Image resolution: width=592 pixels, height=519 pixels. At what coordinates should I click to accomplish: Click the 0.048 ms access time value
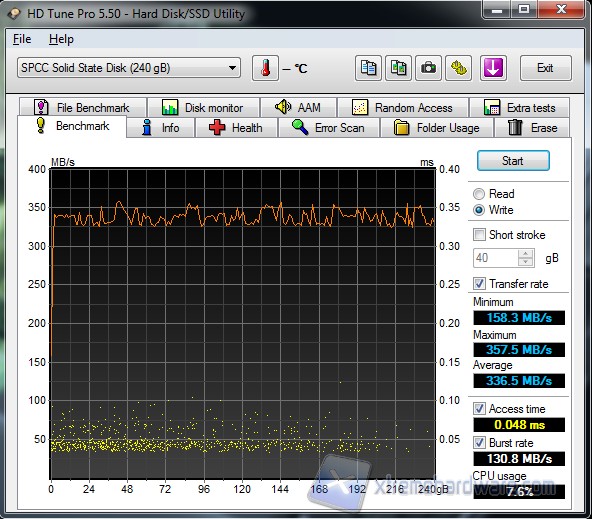point(519,425)
